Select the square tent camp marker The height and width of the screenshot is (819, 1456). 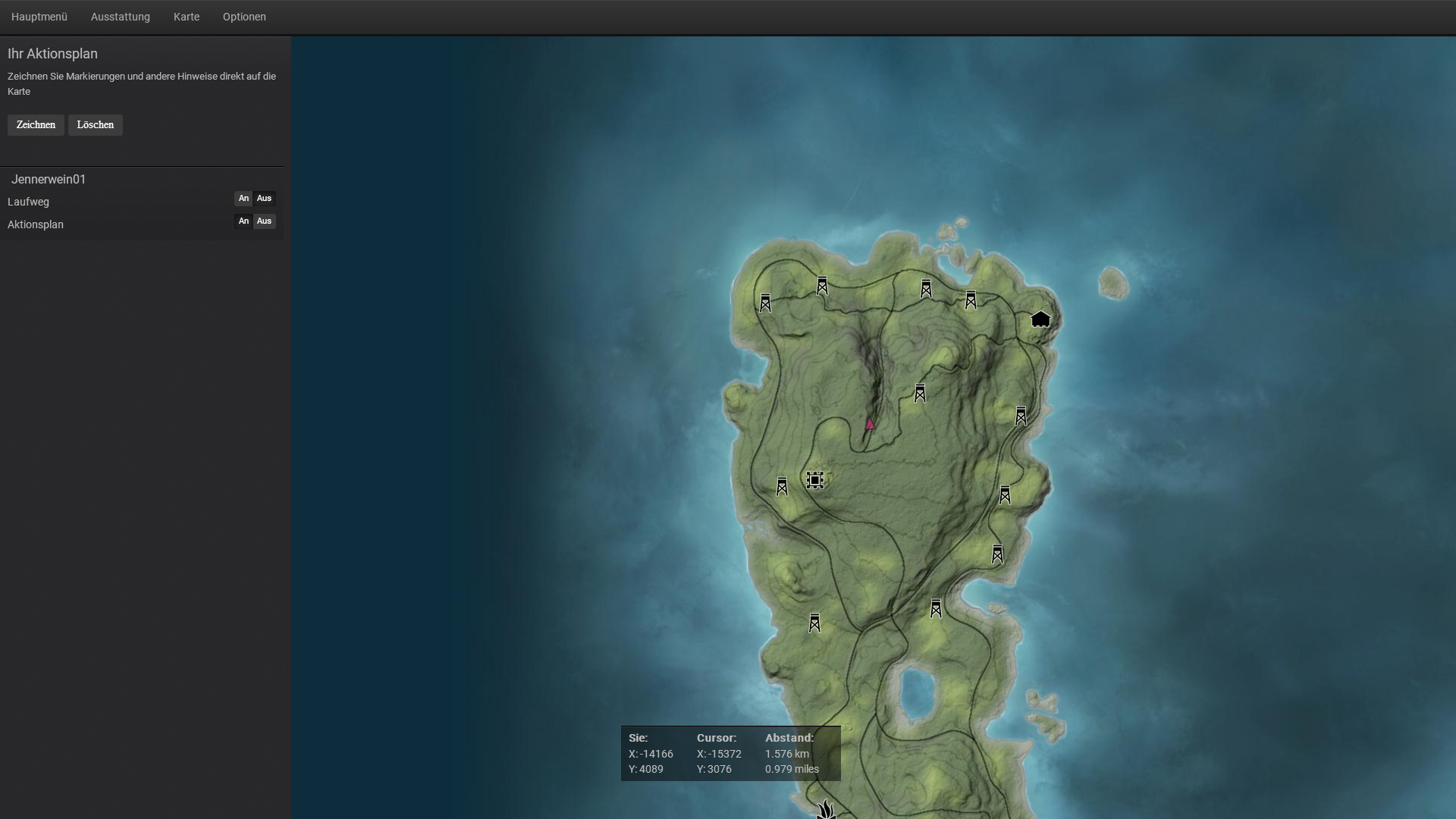click(x=815, y=480)
